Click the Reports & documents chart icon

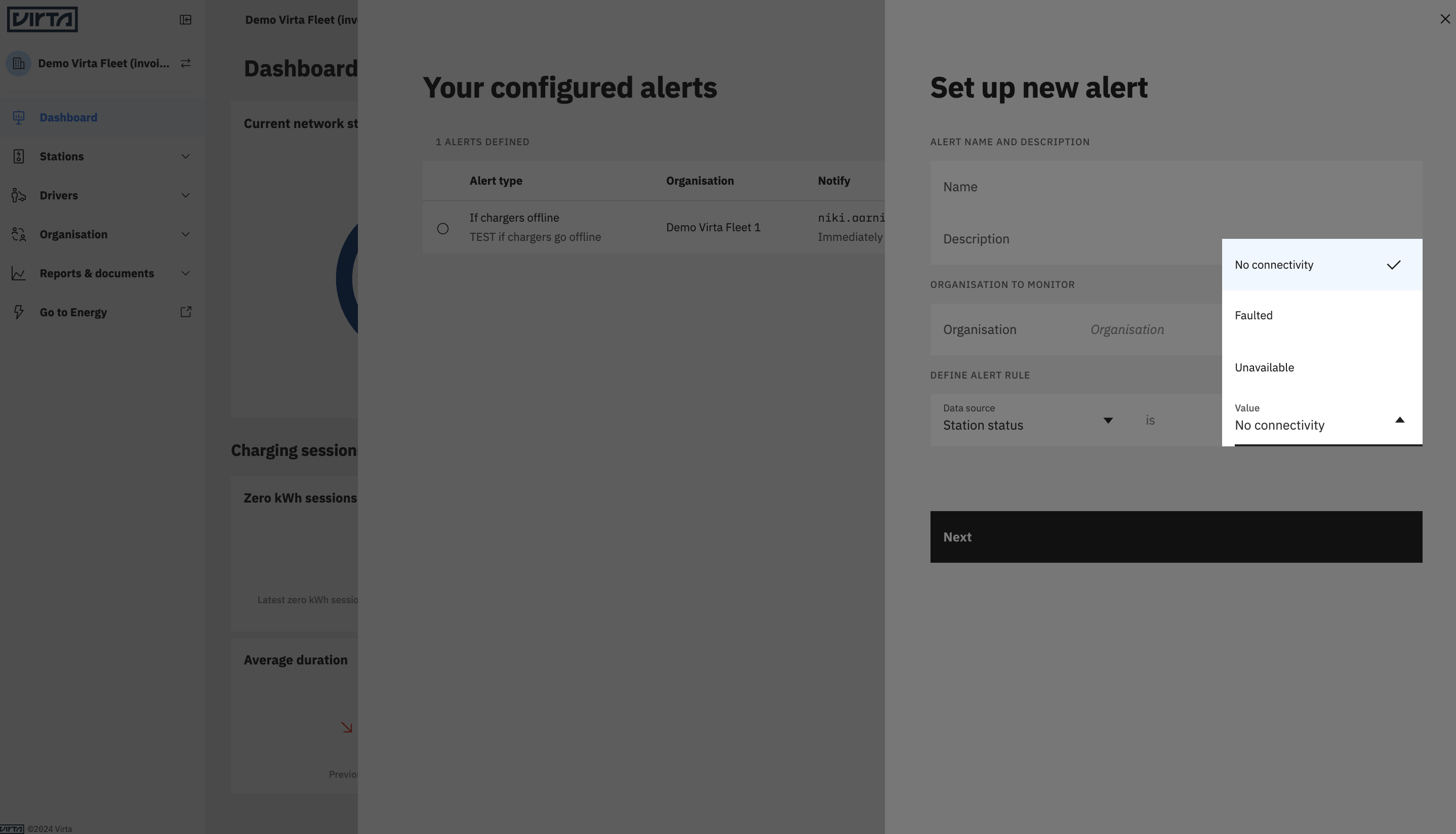(x=18, y=274)
